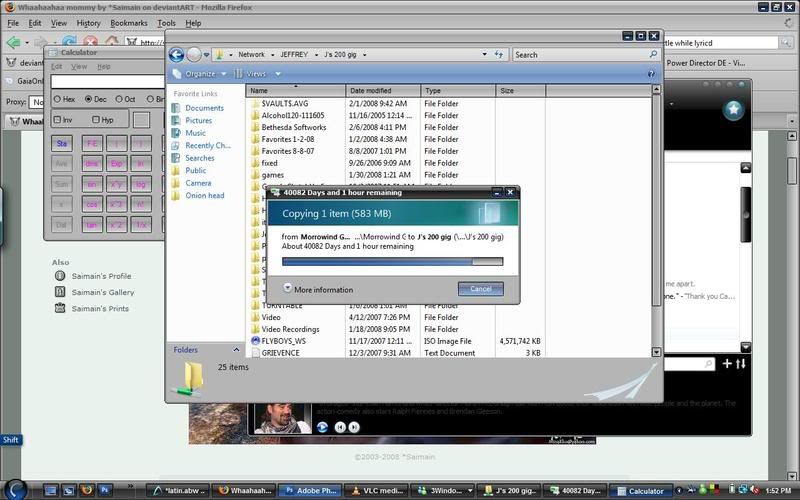The height and width of the screenshot is (500, 800).
Task: Click Firefox red stop button
Action: point(91,42)
